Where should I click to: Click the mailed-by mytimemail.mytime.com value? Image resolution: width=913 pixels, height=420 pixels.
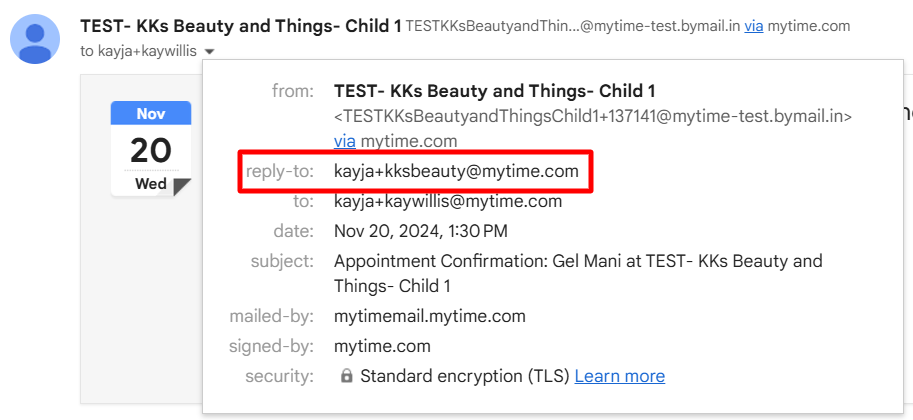(x=430, y=316)
